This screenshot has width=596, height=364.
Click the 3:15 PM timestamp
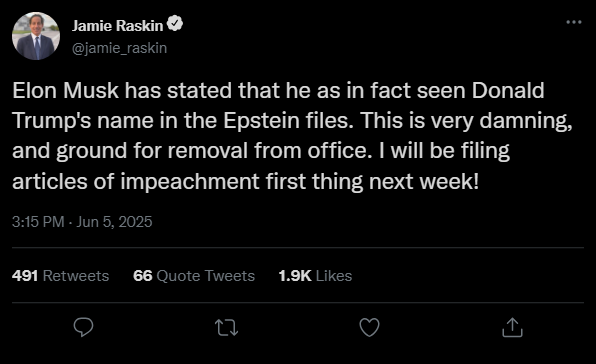[x=38, y=222]
